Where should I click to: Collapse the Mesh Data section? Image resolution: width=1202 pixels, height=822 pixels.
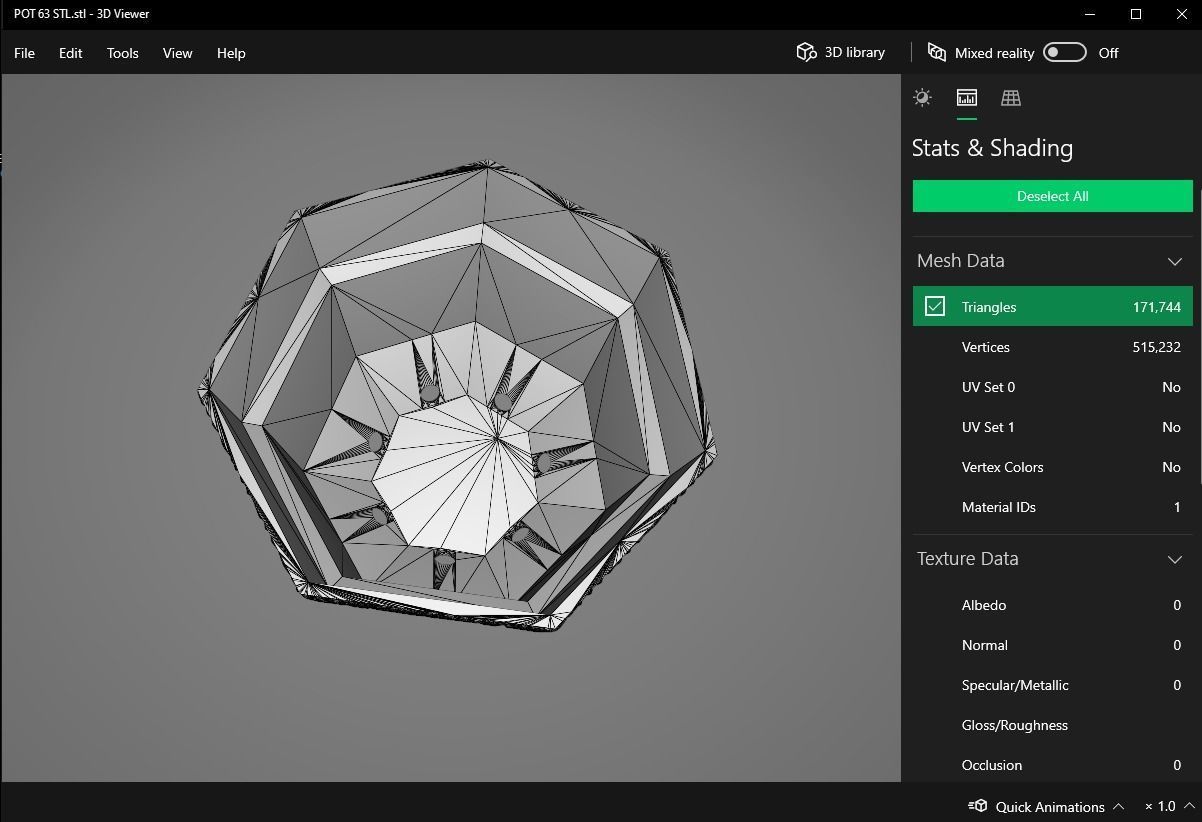[x=1175, y=261]
